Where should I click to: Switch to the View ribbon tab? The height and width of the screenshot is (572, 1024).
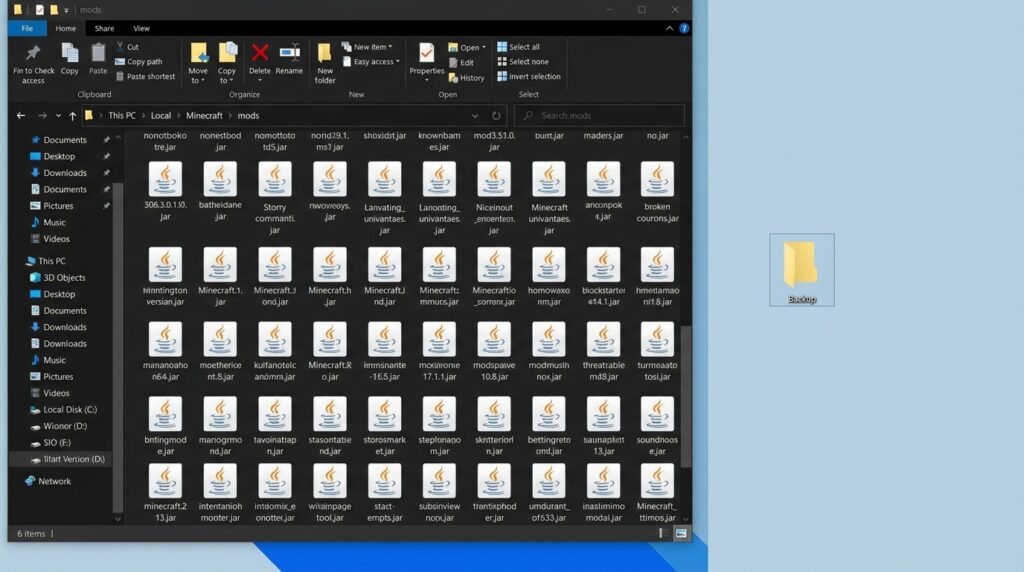pos(141,28)
